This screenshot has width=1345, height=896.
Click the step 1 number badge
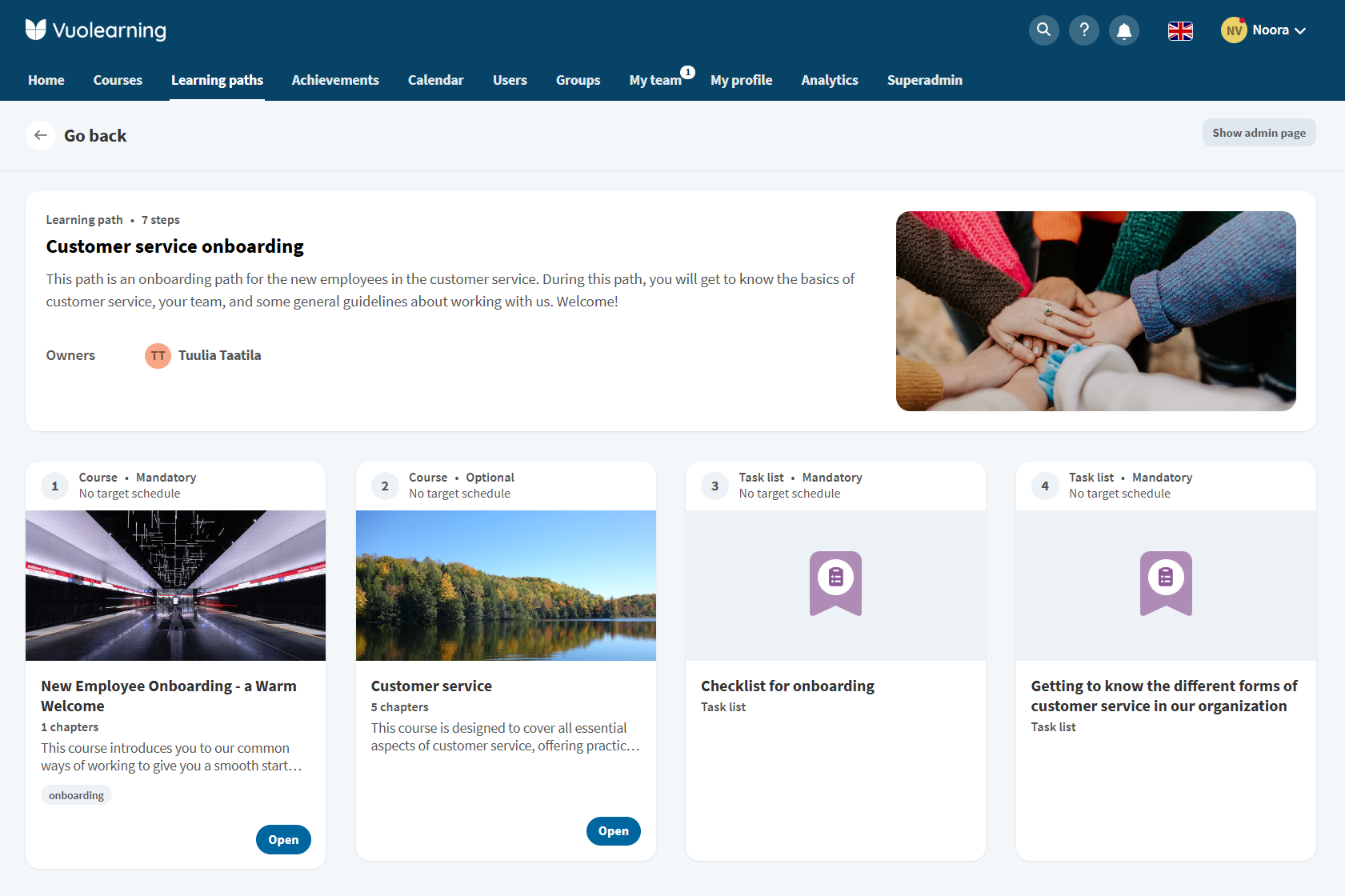[x=54, y=486]
